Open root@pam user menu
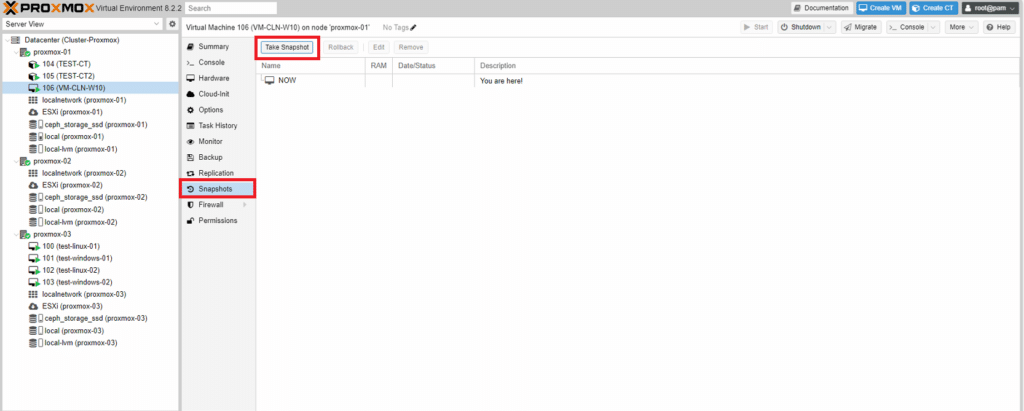Viewport: 1024px width, 411px height. click(991, 8)
